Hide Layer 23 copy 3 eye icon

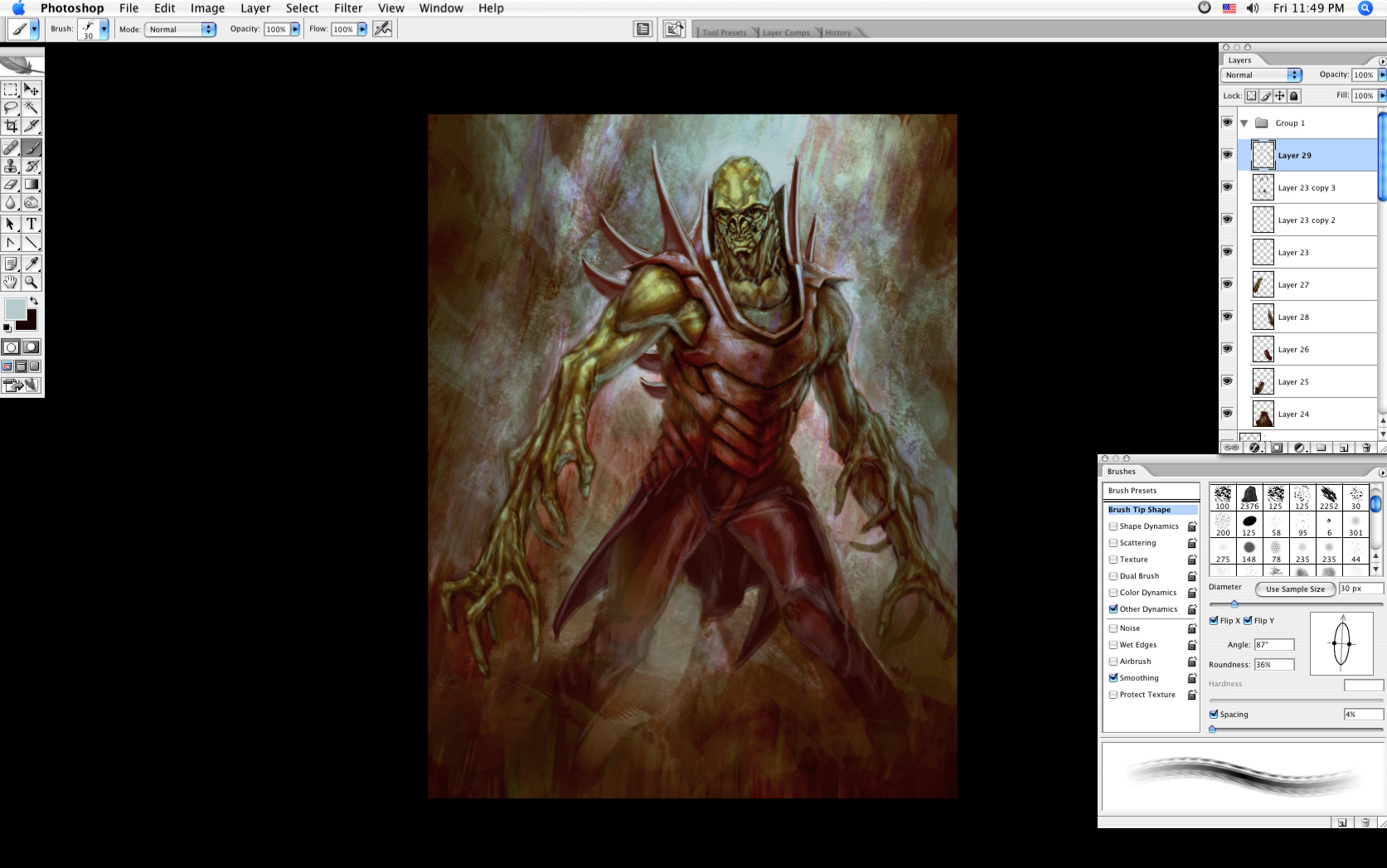pos(1228,187)
